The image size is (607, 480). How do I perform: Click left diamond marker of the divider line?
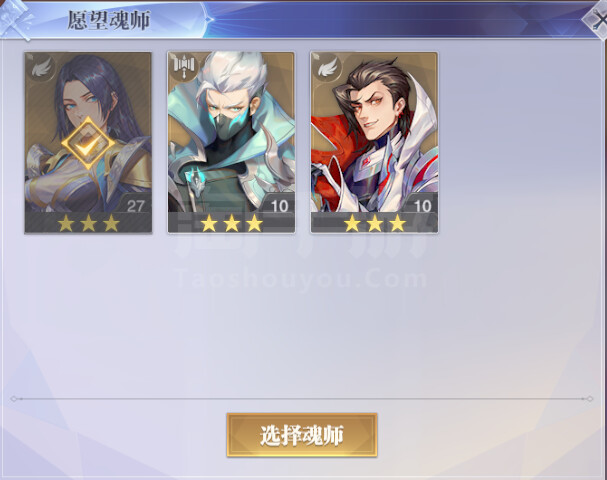[x=14, y=399]
